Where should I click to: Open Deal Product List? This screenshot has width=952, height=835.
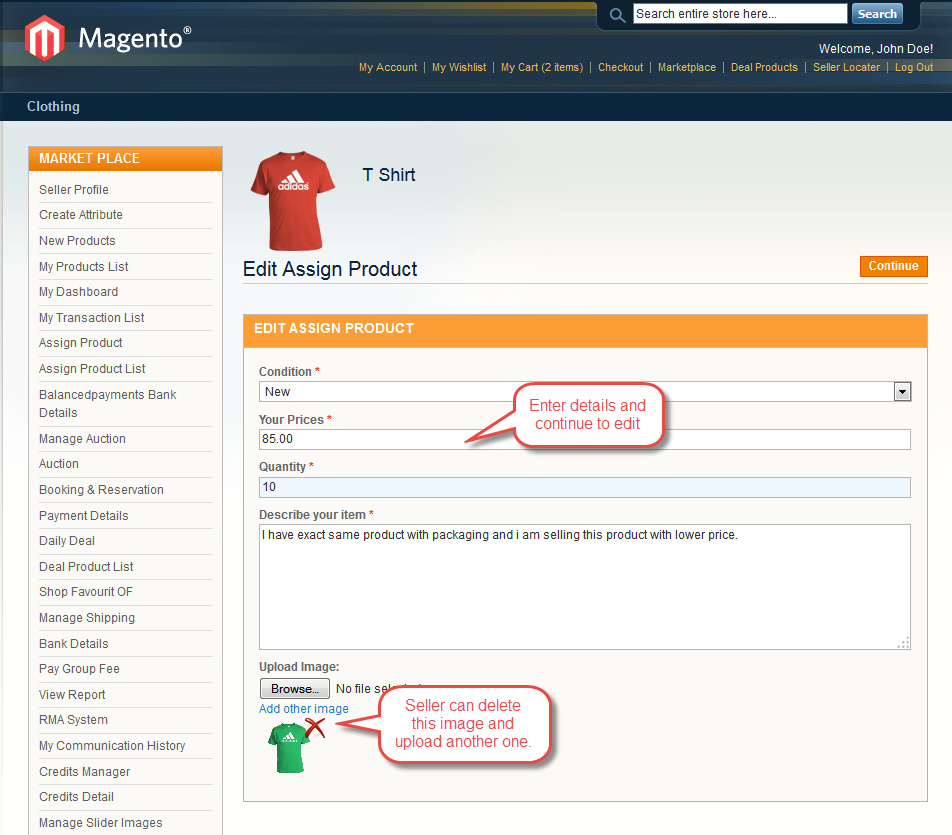(86, 567)
